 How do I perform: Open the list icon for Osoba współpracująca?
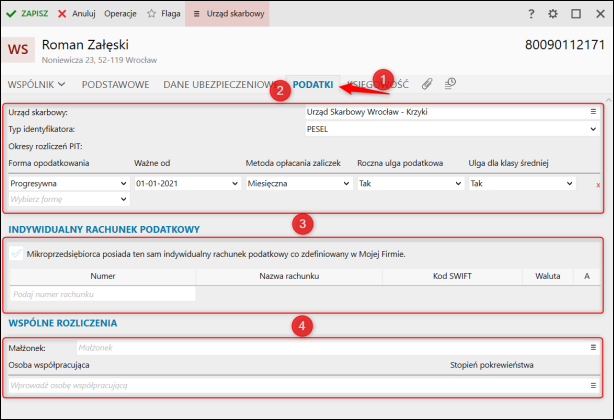[x=593, y=385]
